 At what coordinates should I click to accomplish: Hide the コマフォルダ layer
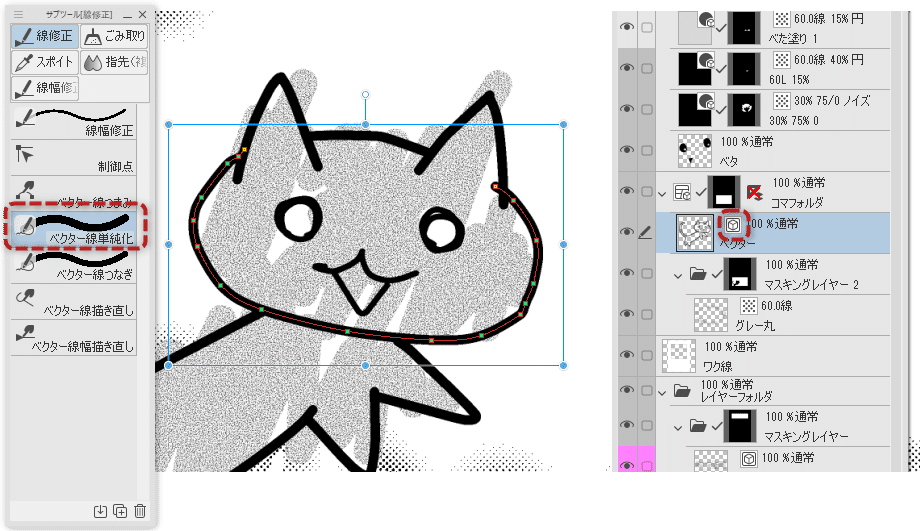[x=627, y=191]
